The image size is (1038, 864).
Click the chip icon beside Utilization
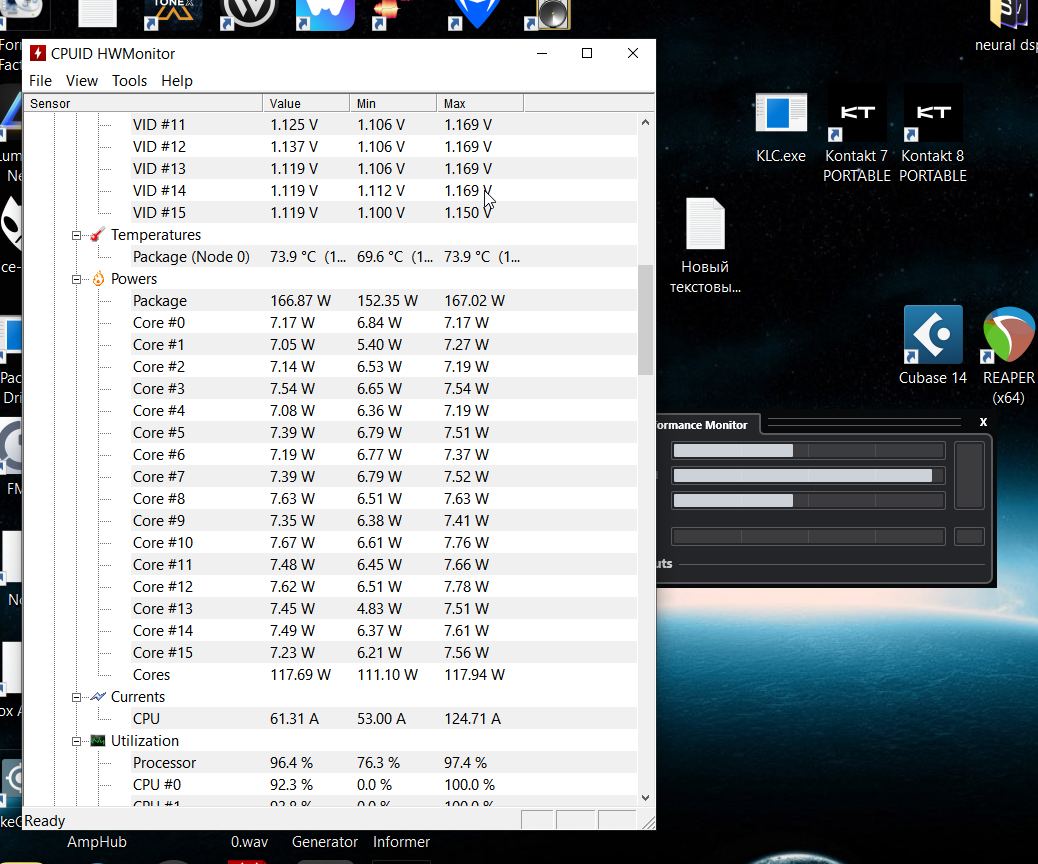point(98,740)
